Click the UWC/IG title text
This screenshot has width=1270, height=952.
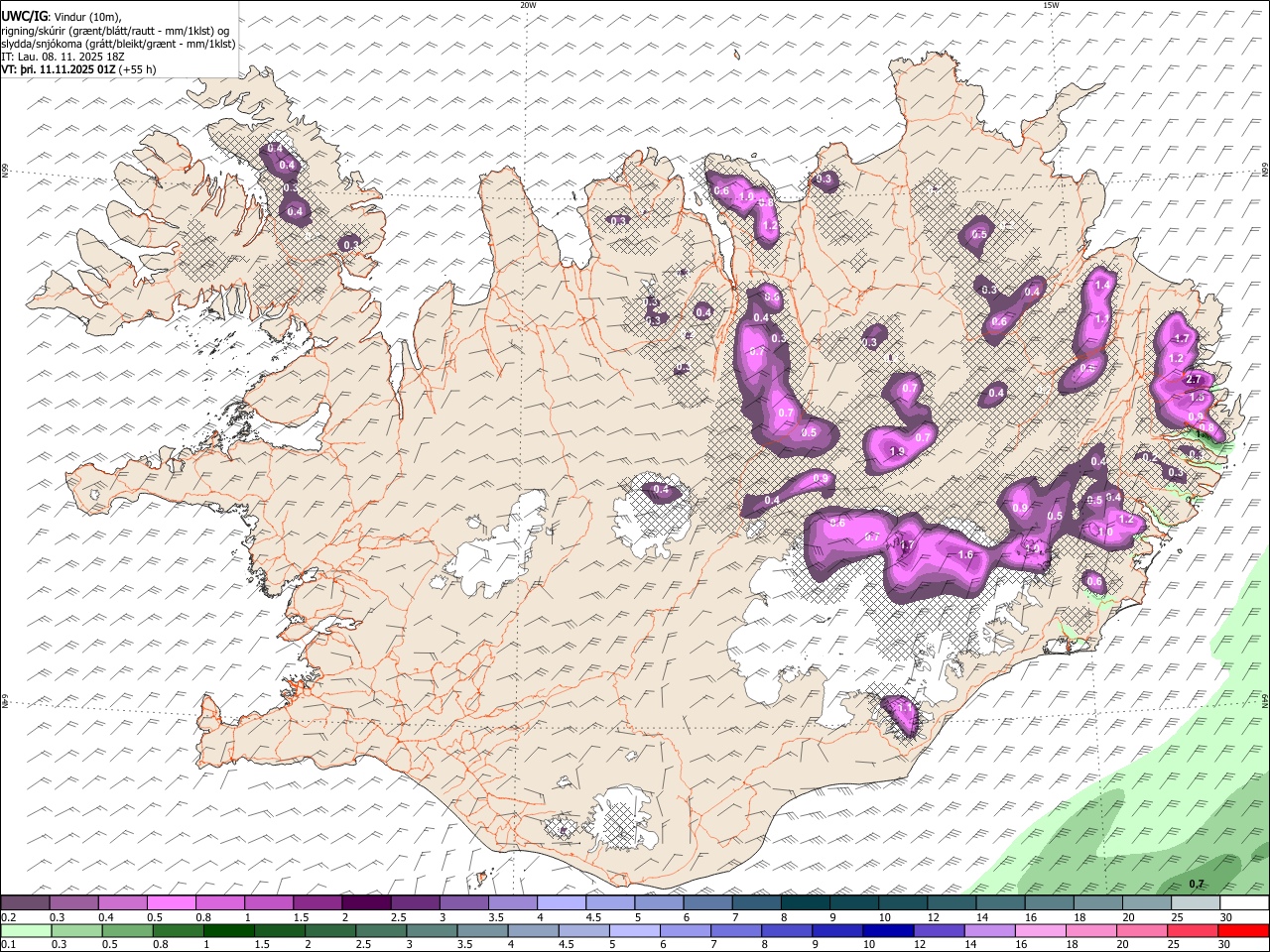24,17
